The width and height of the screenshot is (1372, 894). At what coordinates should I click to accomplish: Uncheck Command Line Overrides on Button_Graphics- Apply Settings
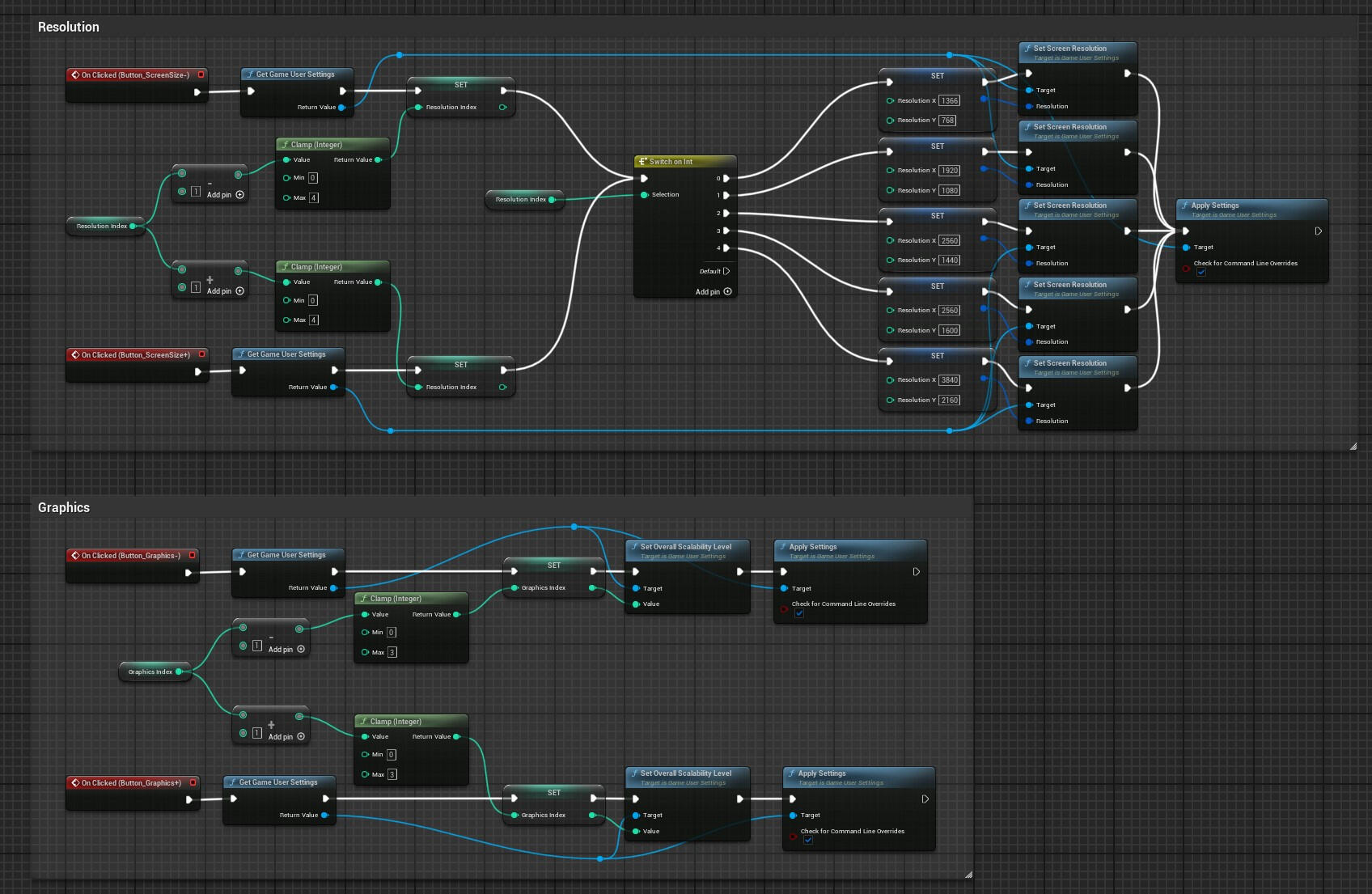799,613
